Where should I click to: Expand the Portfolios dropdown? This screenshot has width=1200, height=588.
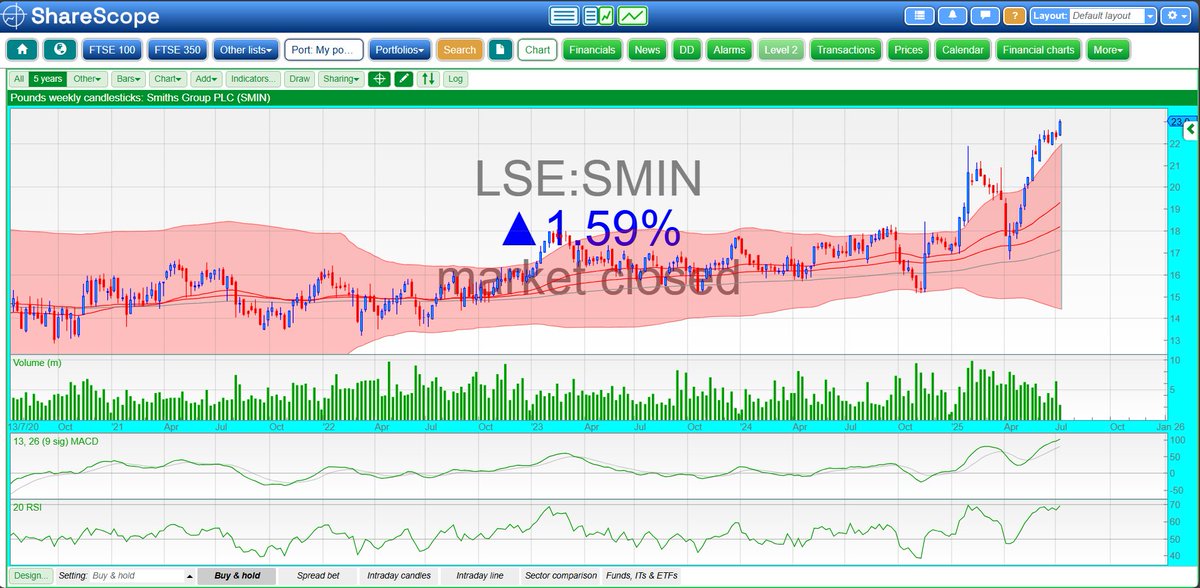399,50
